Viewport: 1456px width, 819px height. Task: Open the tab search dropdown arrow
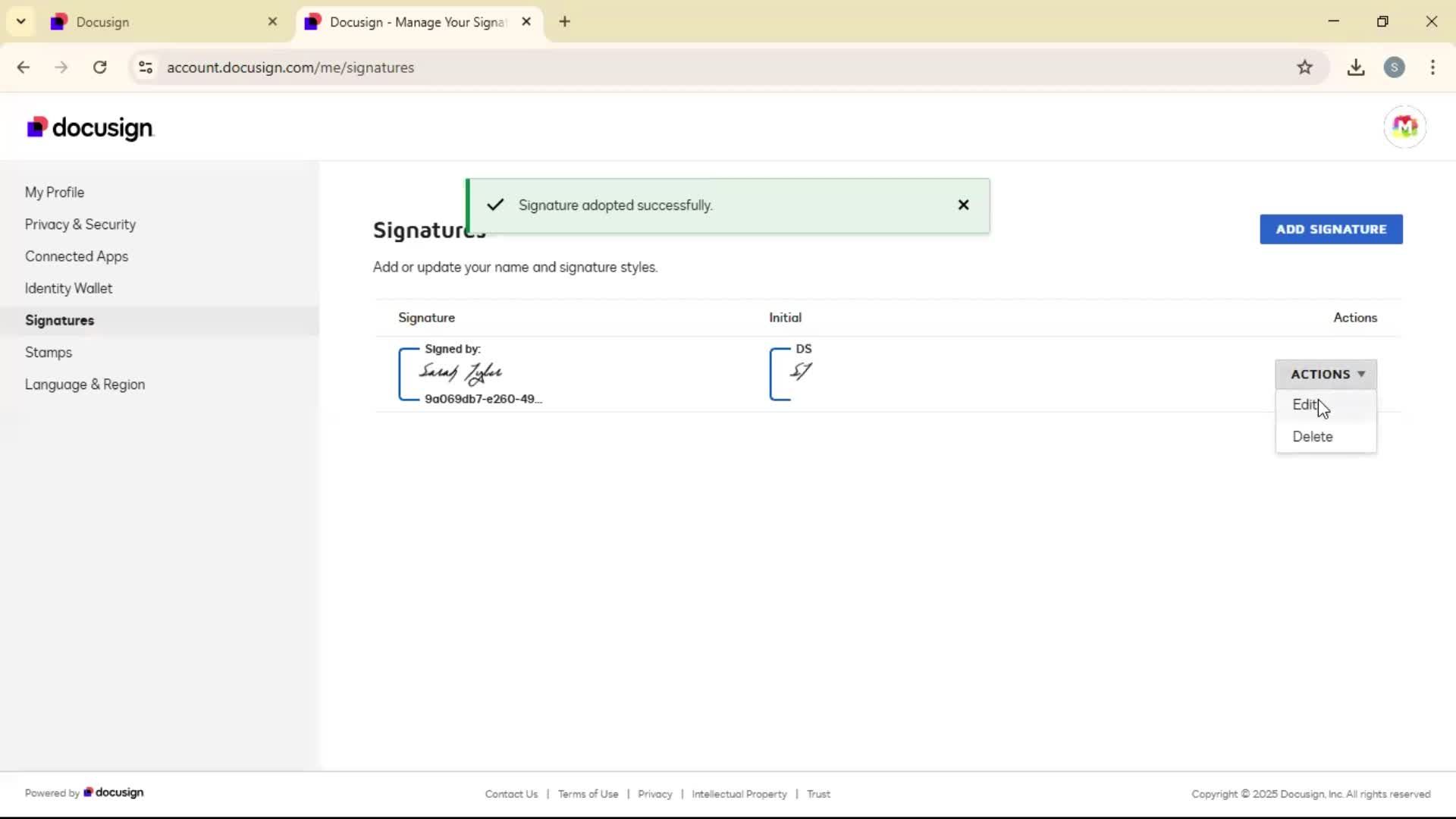pos(21,21)
